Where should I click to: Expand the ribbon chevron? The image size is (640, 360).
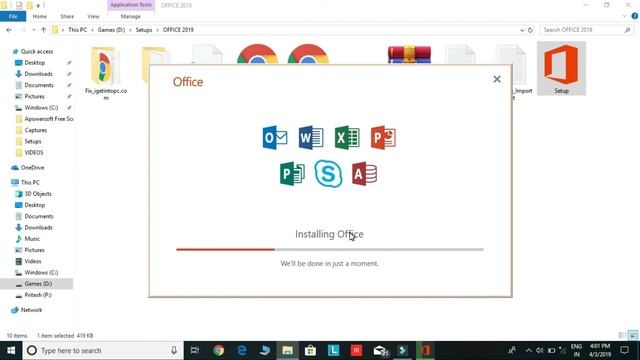point(624,16)
